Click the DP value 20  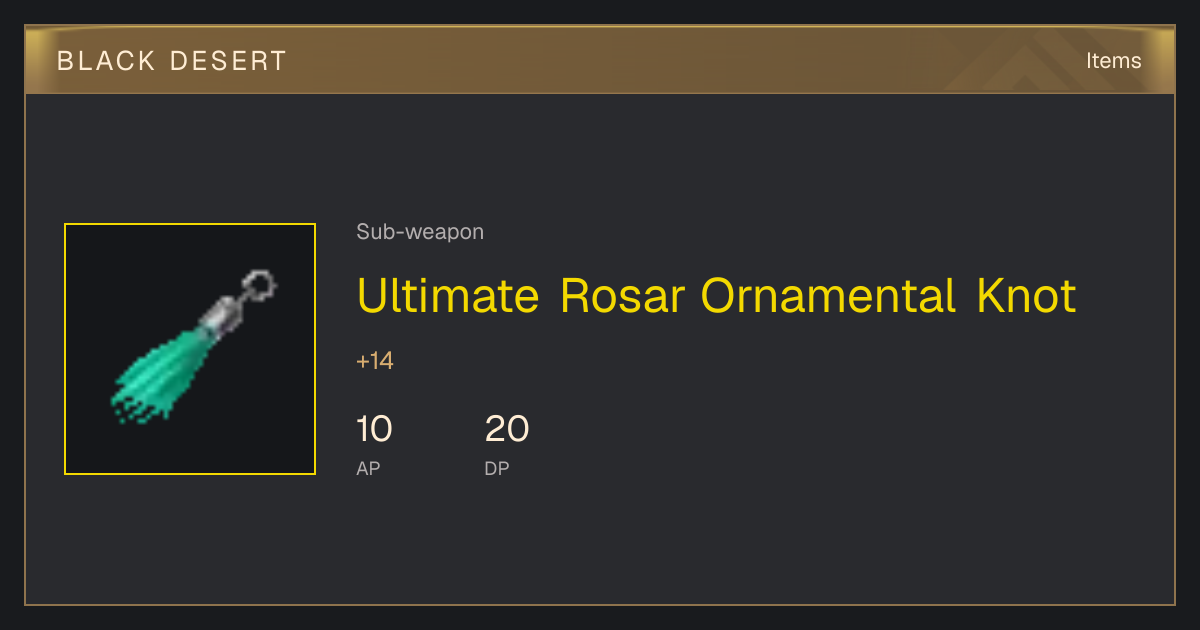(507, 429)
